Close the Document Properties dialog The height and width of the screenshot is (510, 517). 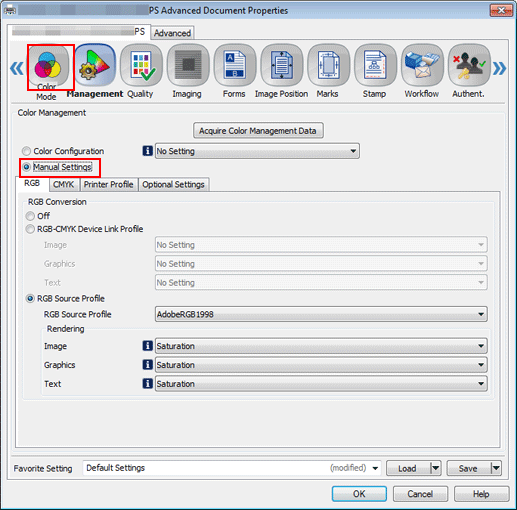(x=501, y=10)
